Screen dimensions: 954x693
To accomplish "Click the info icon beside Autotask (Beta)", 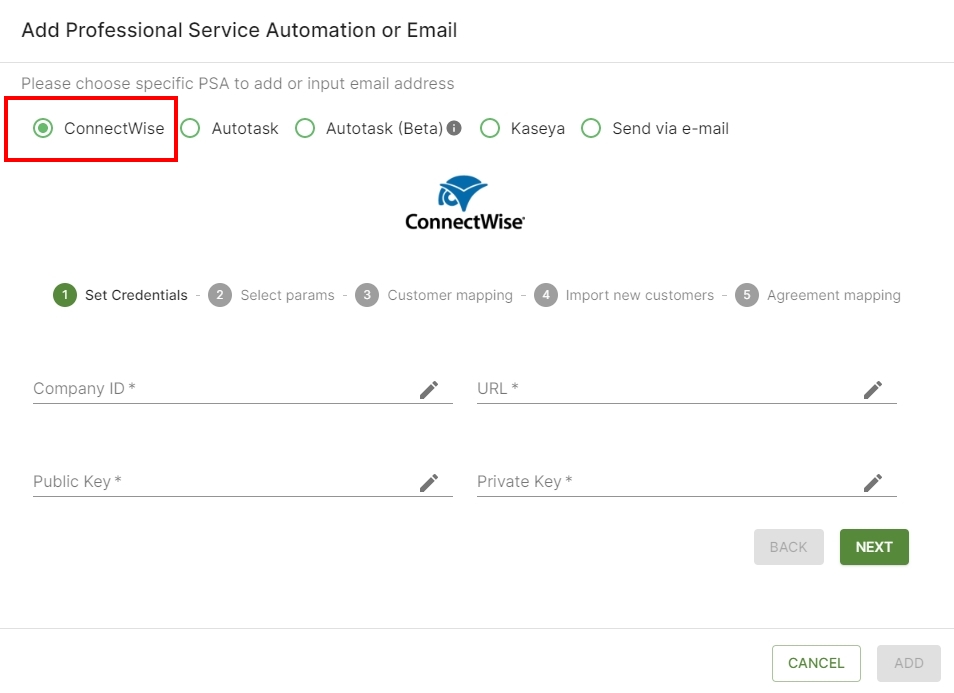I will [454, 128].
